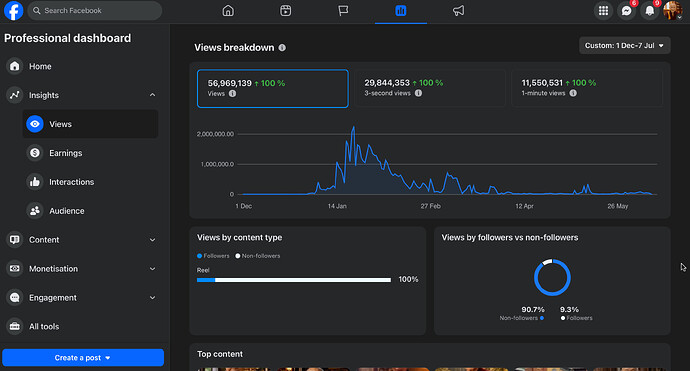Click the Reel label above the bar
The height and width of the screenshot is (371, 690).
point(203,270)
